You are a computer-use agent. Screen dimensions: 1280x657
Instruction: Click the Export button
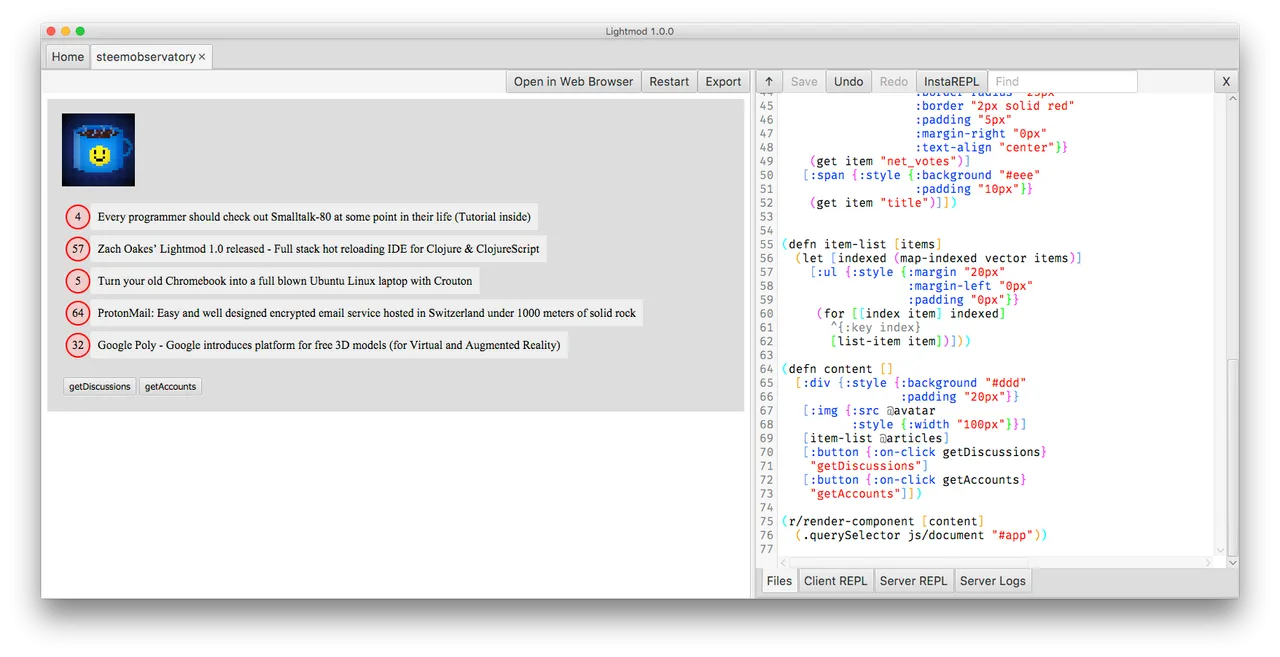click(723, 81)
